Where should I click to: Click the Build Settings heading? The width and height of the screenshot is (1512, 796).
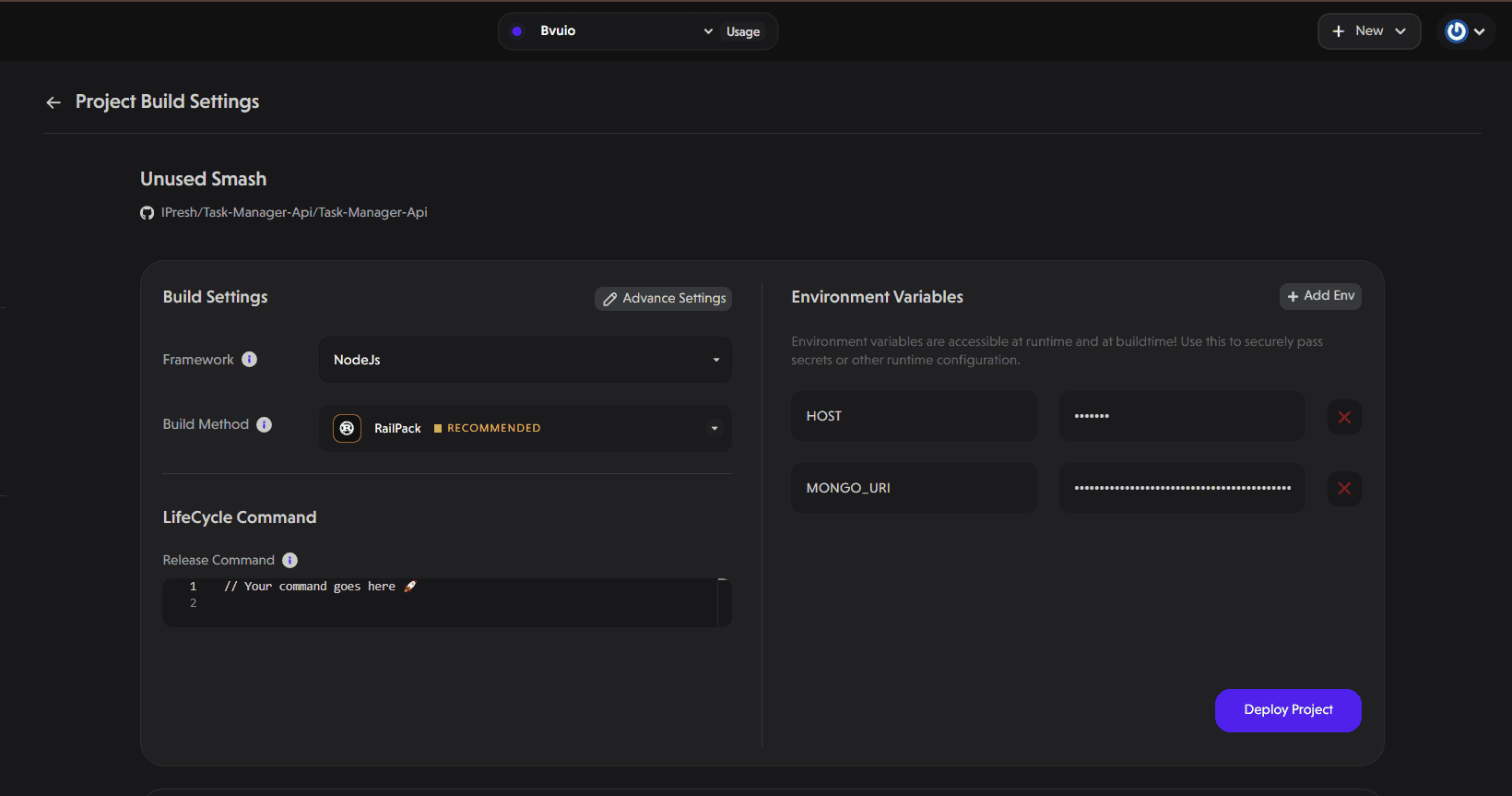click(216, 297)
